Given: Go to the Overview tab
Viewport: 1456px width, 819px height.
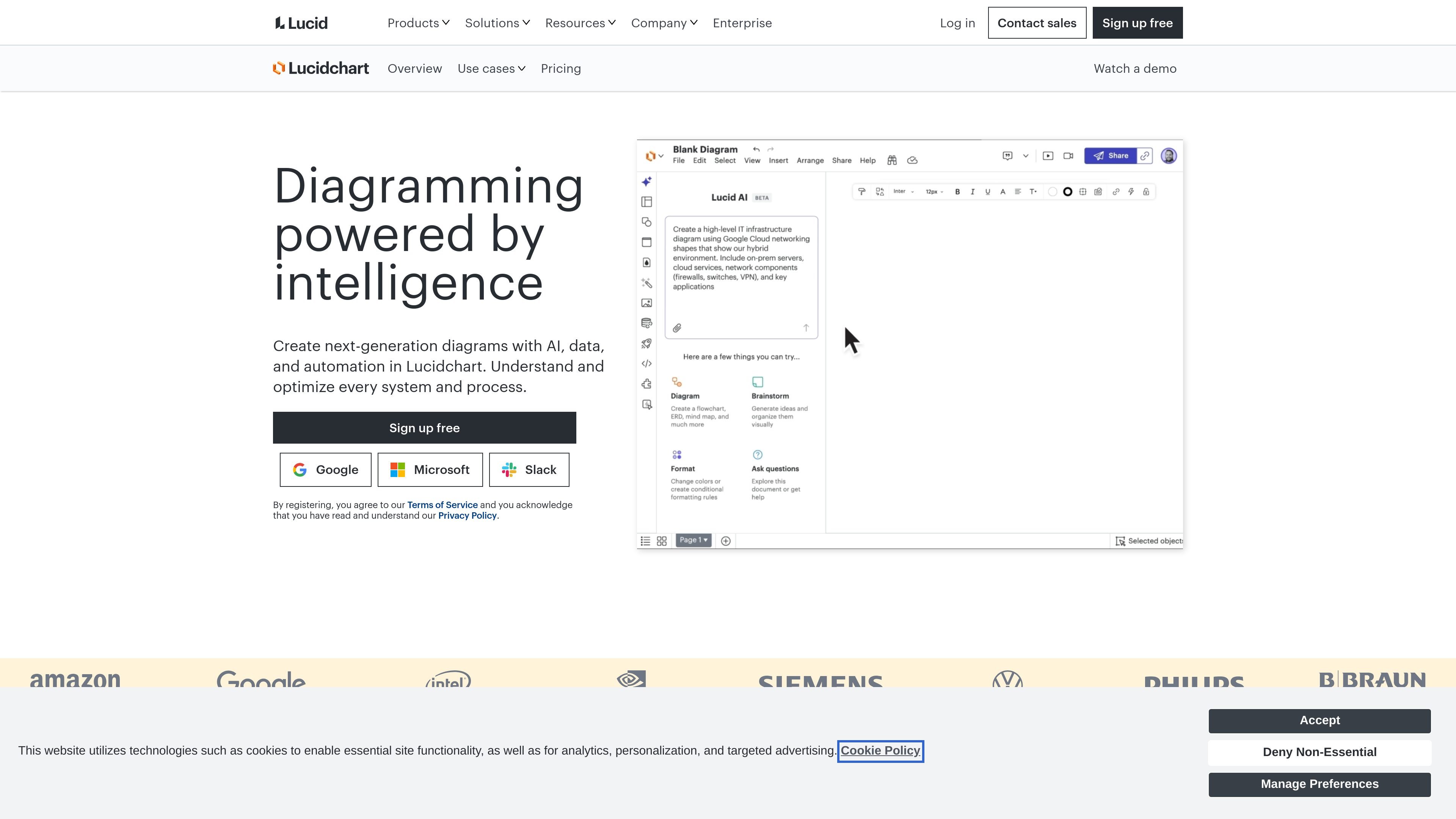Looking at the screenshot, I should click(x=415, y=68).
